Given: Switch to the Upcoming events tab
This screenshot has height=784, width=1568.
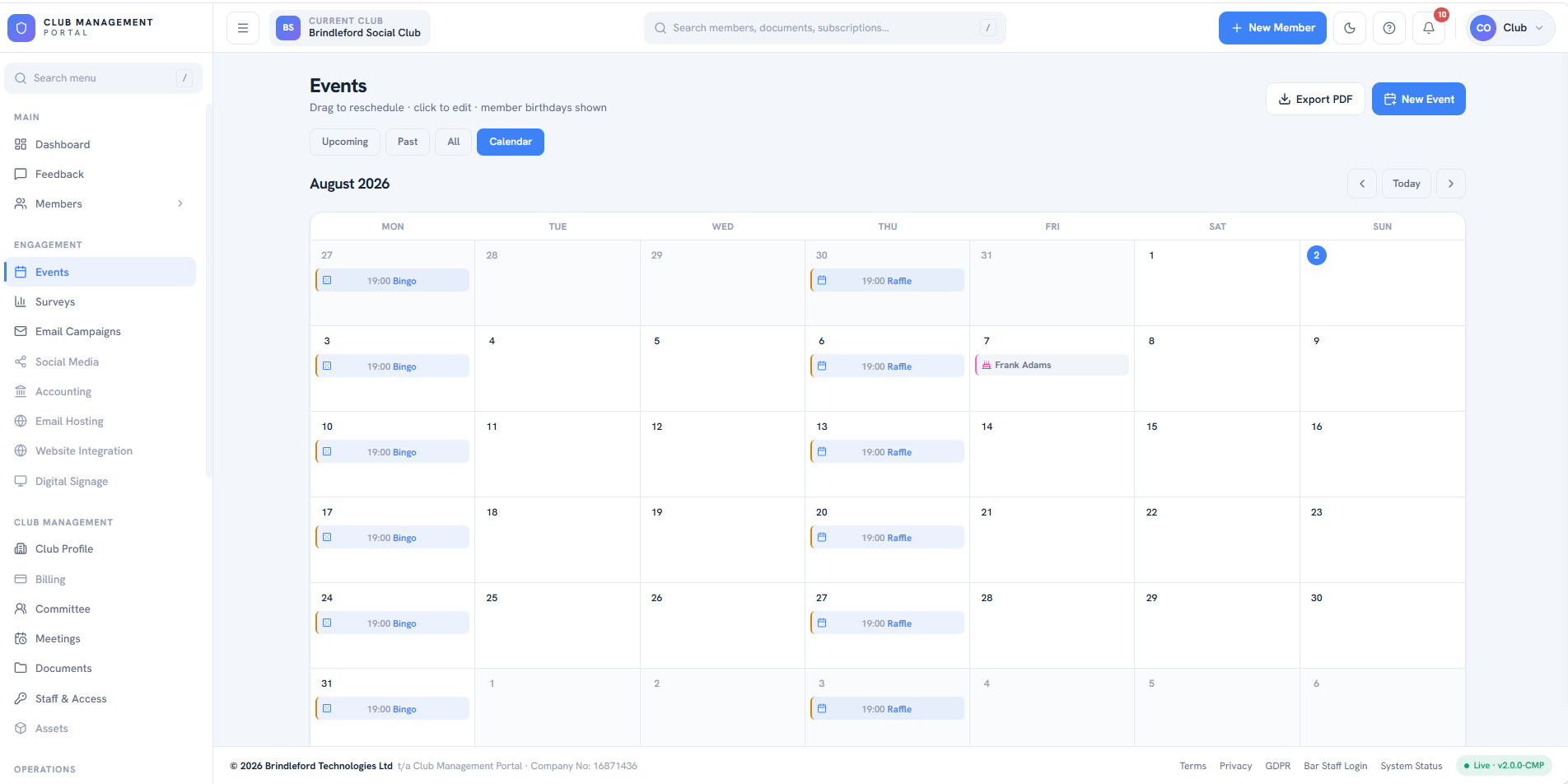Looking at the screenshot, I should [x=345, y=142].
